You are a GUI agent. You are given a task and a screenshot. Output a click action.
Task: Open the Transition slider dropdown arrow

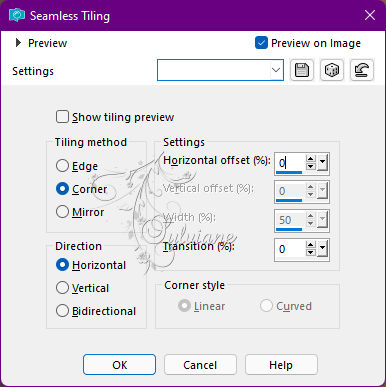click(322, 249)
